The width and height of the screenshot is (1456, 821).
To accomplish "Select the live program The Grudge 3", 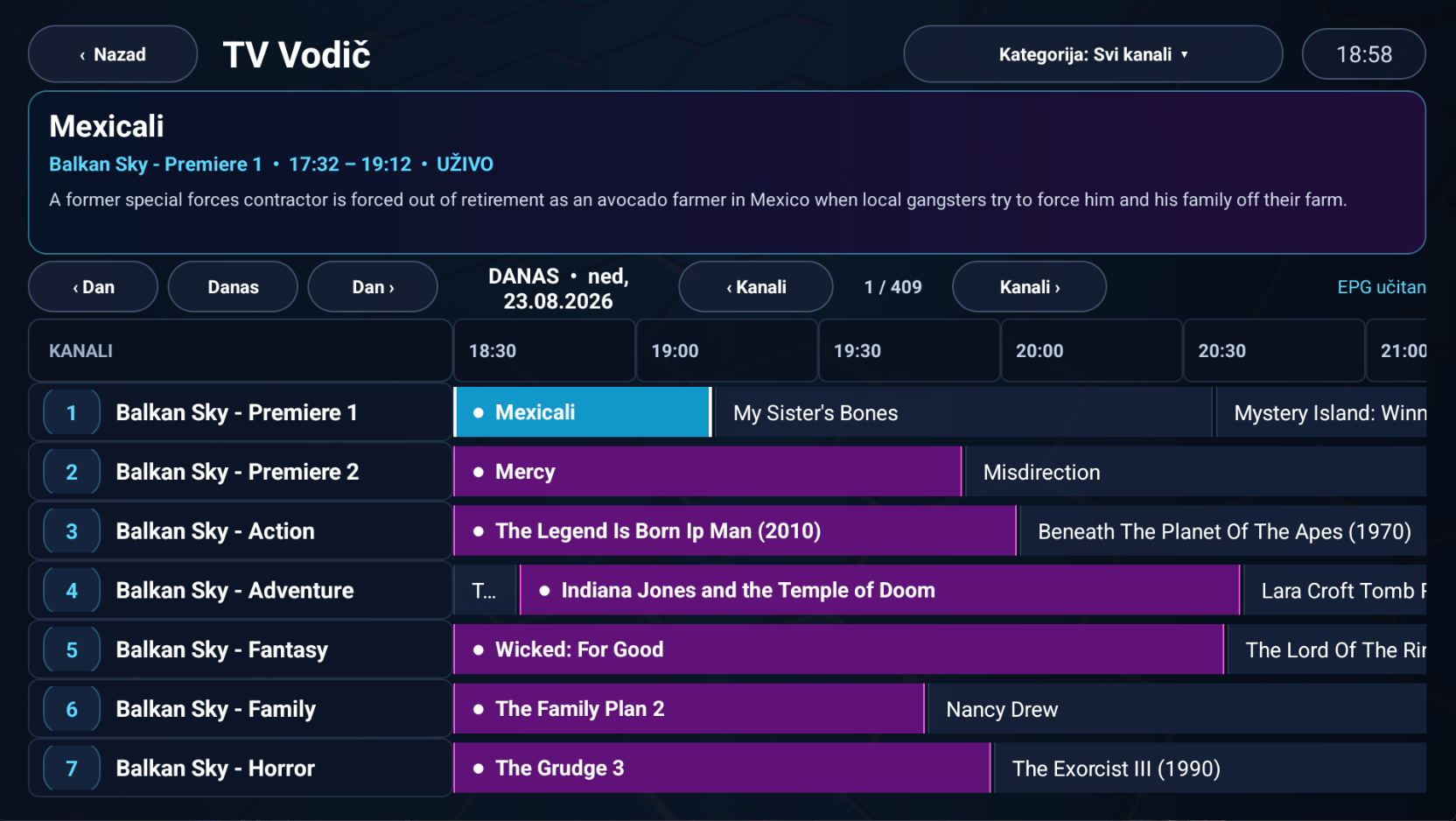I will (722, 768).
